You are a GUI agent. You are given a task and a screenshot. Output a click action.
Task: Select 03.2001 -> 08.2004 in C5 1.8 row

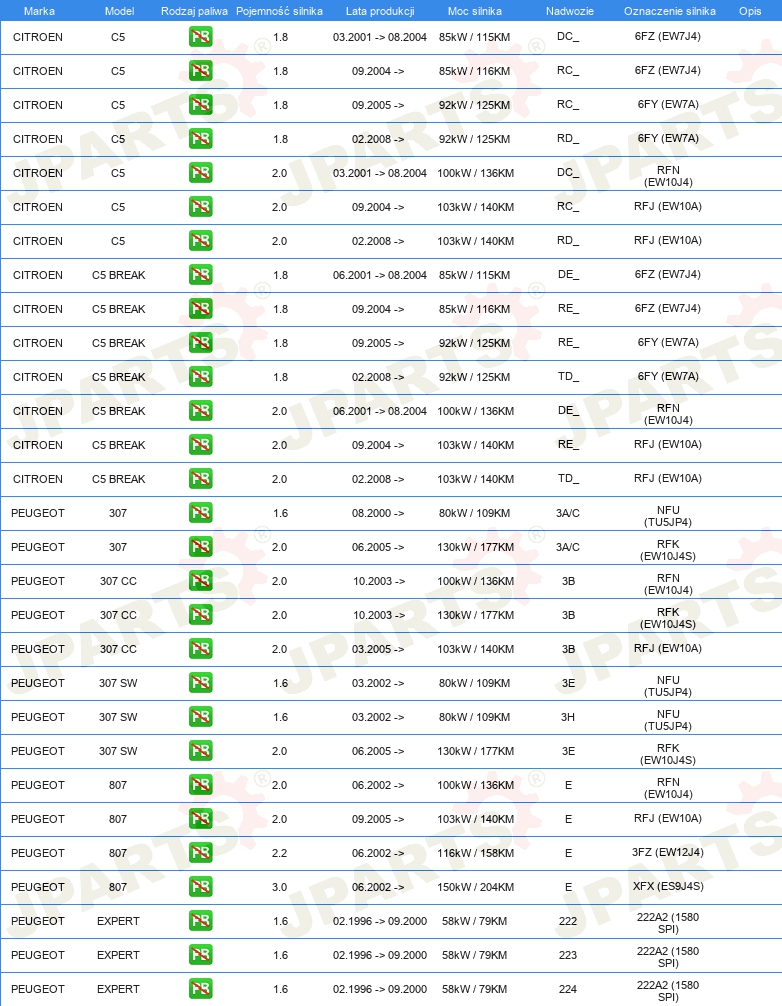[x=380, y=37]
